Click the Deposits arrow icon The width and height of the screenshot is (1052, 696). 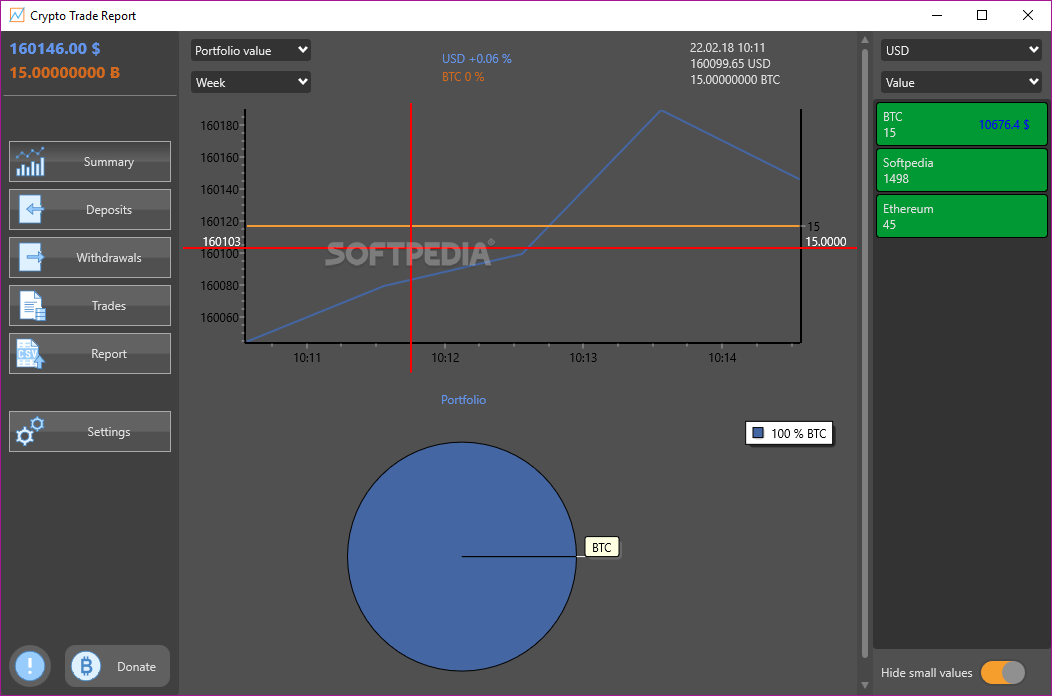pyautogui.click(x=30, y=209)
